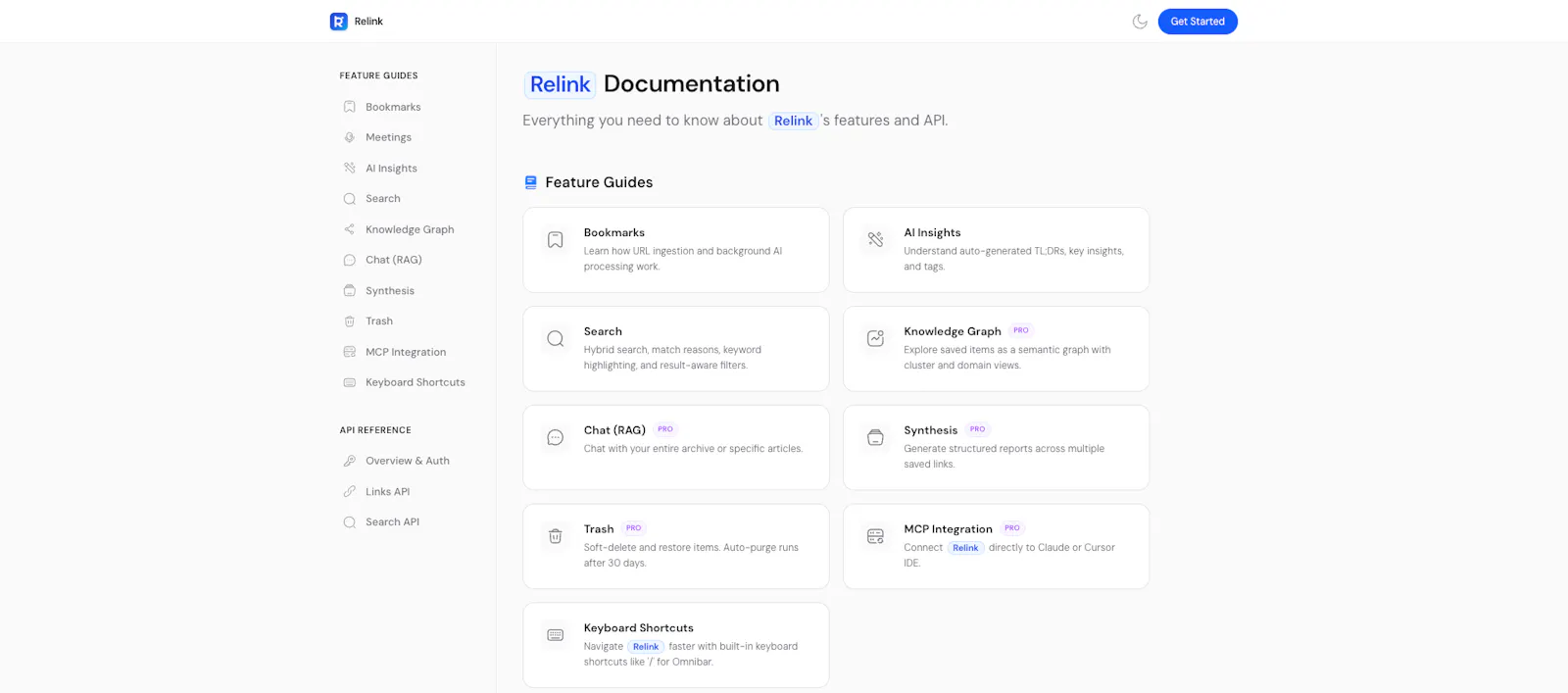Click the book icon beside Feature Guides heading
Screen dimensions: 1568x693
point(530,182)
